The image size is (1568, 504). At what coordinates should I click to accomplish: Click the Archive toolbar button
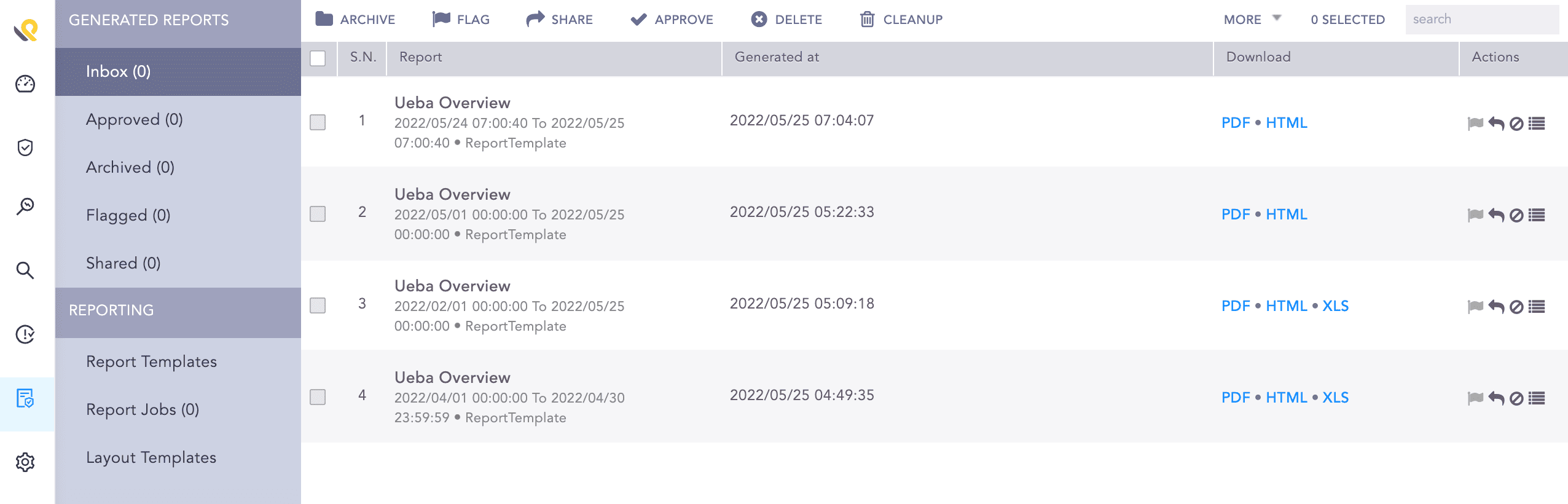pyautogui.click(x=355, y=20)
